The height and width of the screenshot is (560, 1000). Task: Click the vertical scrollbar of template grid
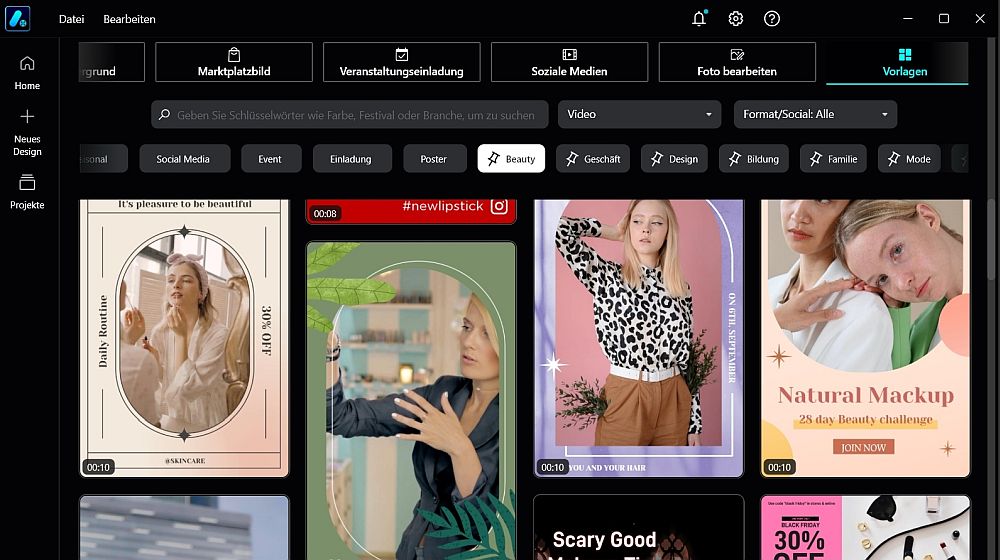[990, 239]
